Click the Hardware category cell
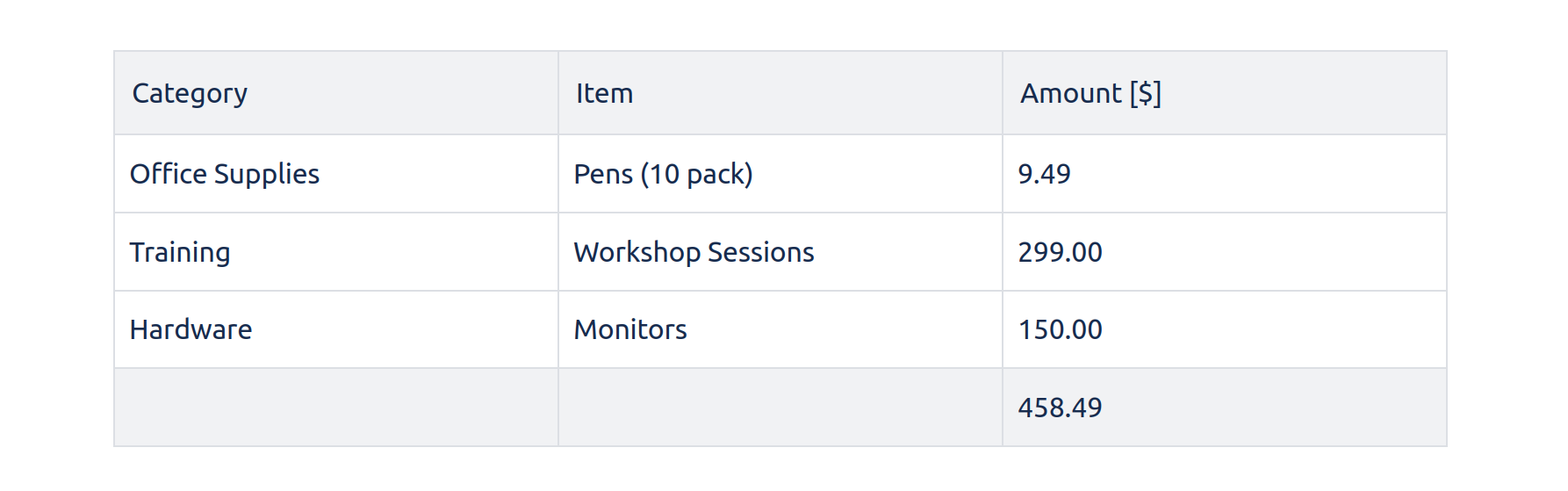1568x491 pixels. 191,329
